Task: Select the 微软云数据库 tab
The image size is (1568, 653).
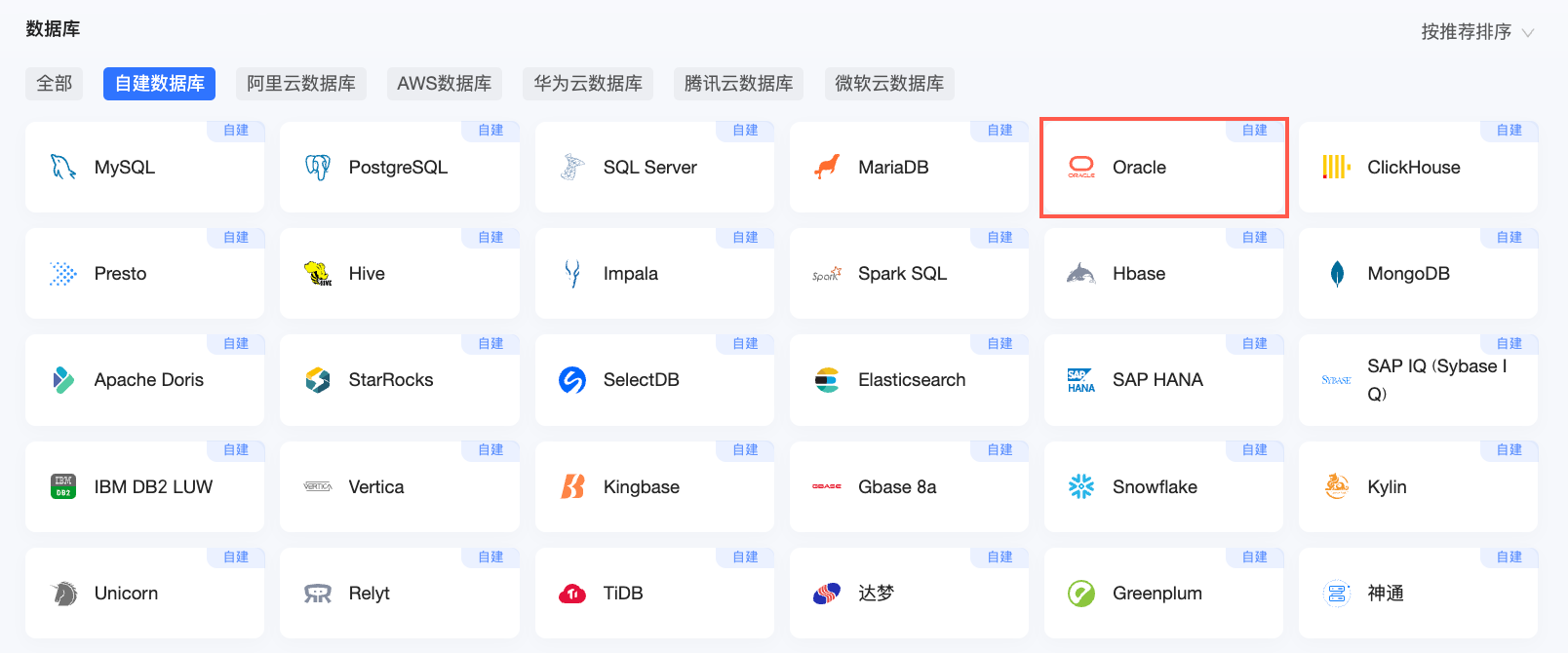Action: tap(889, 84)
